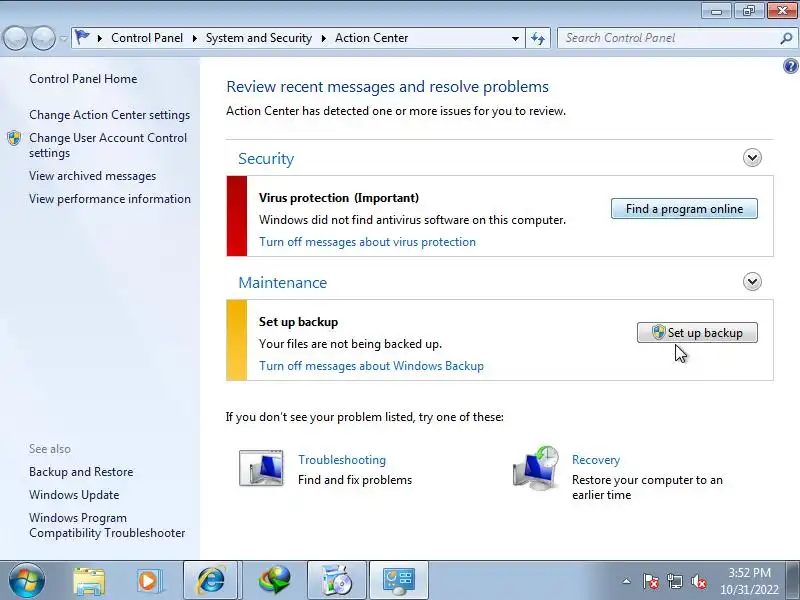The height and width of the screenshot is (600, 800).
Task: Click the Security section heading
Action: point(266,159)
